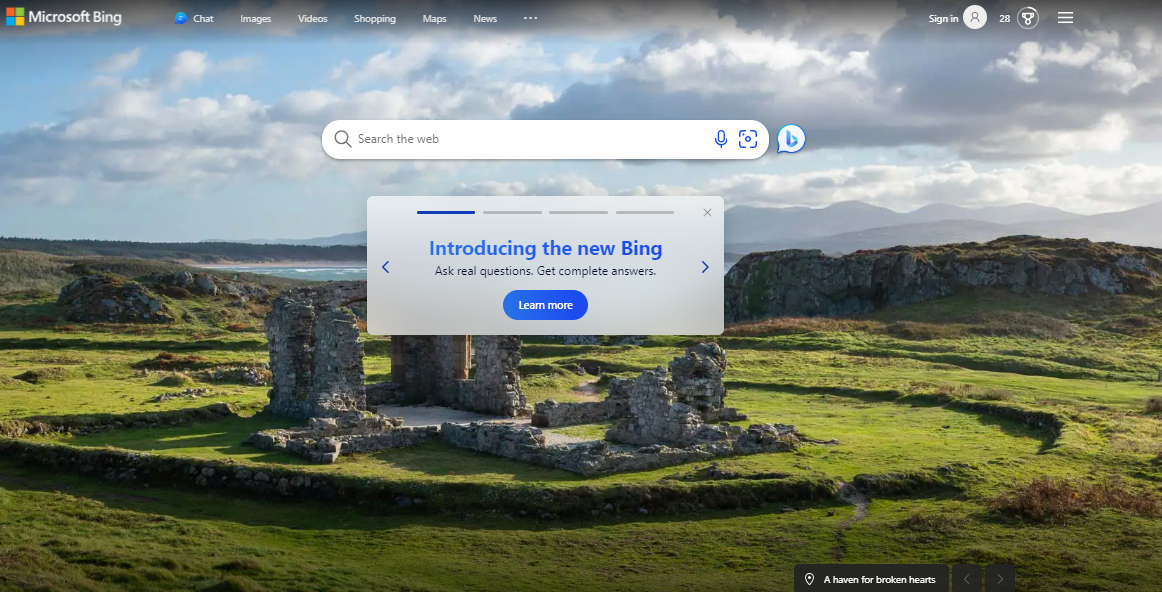Open Microsoft Rewards with the trophy icon
This screenshot has height=592, width=1162.
click(1026, 17)
